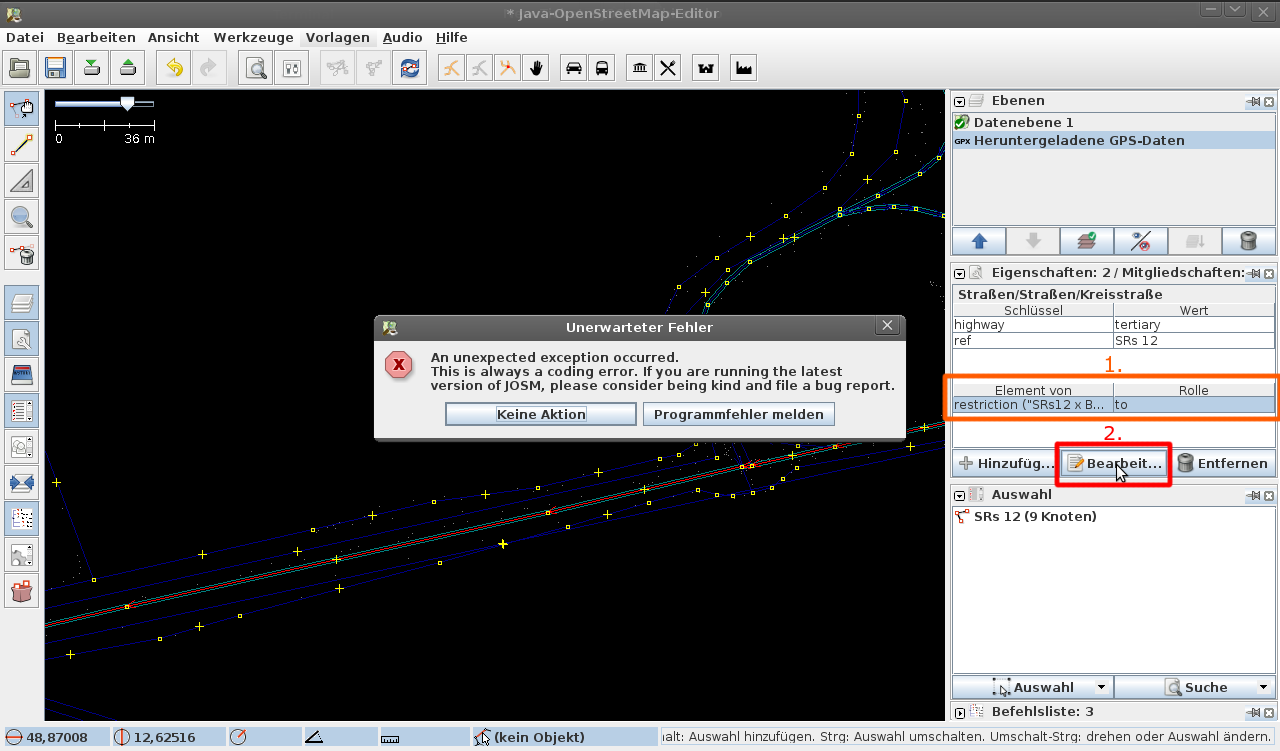
Task: Toggle visibility of the selected layer
Action: point(1140,241)
